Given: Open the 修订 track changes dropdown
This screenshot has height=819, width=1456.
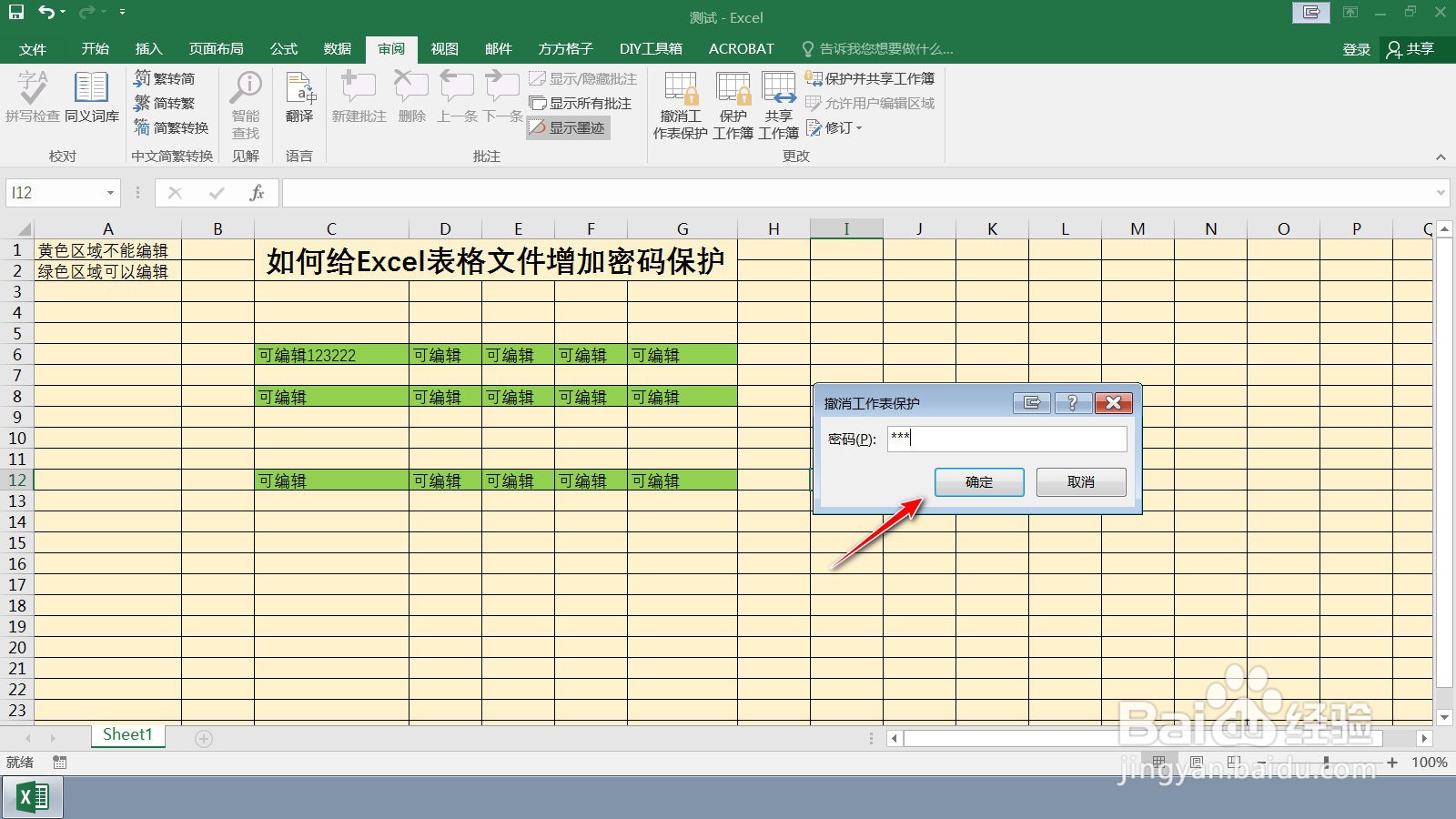Looking at the screenshot, I should click(x=834, y=127).
